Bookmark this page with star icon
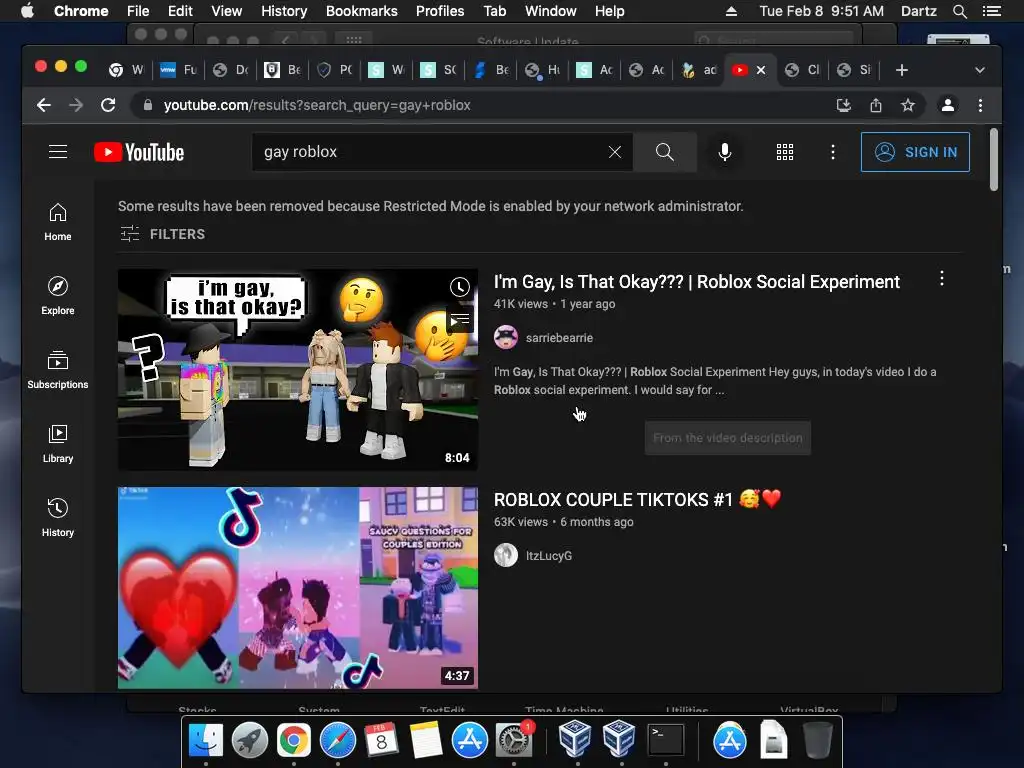The height and width of the screenshot is (768, 1024). (908, 105)
